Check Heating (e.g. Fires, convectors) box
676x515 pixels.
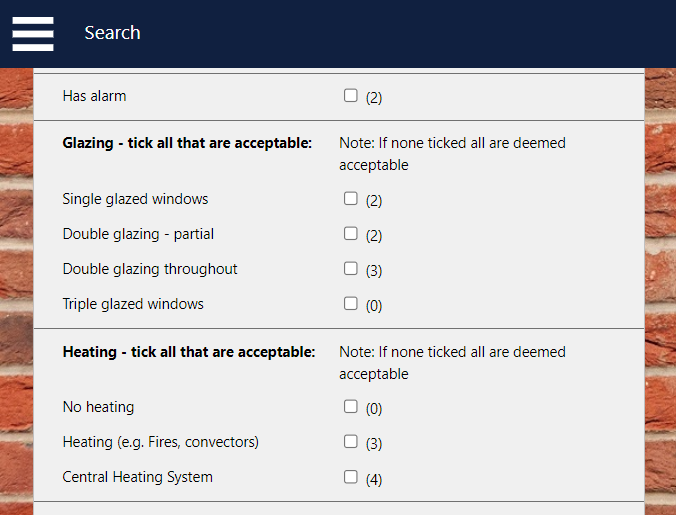point(350,441)
